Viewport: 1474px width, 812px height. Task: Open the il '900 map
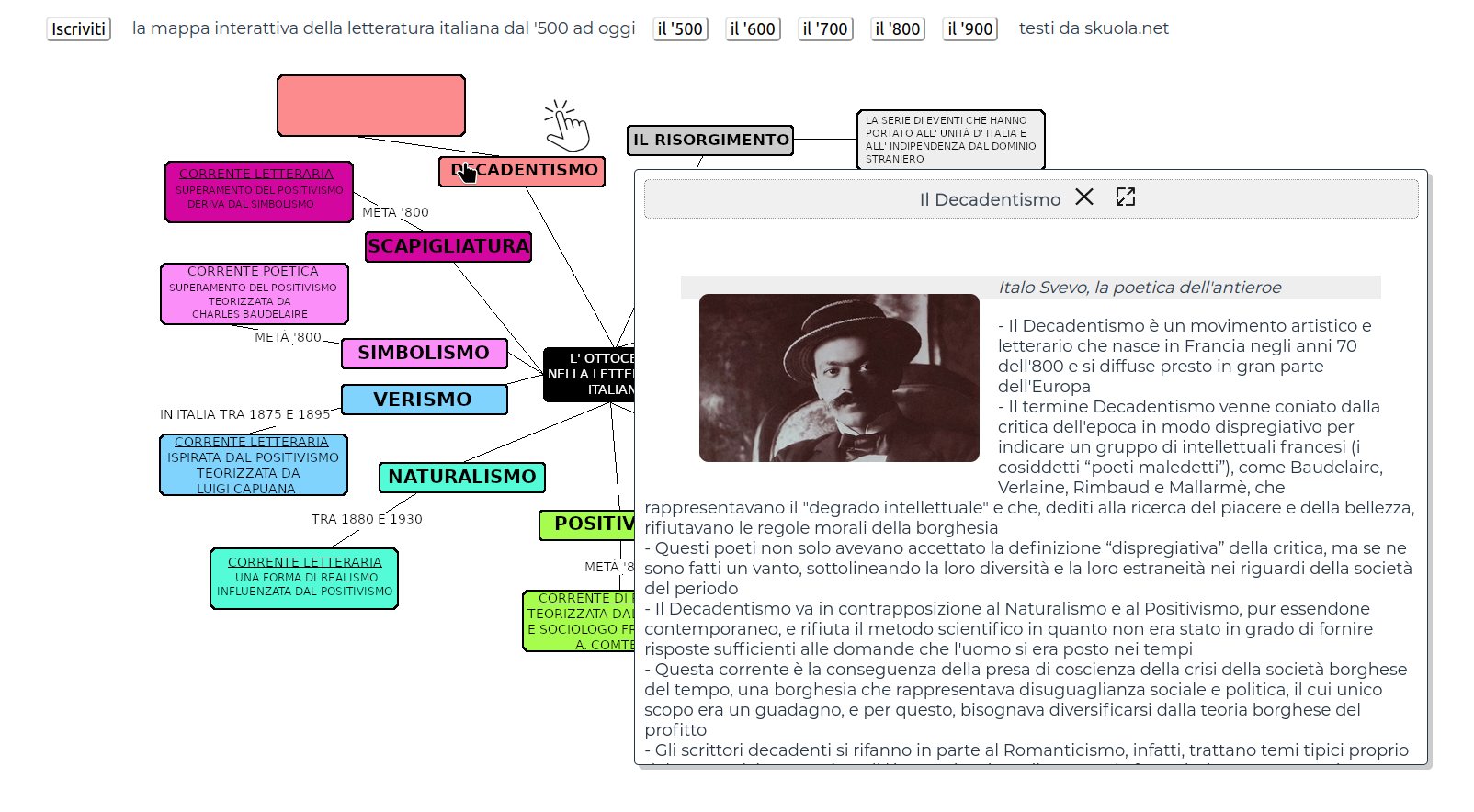970,29
